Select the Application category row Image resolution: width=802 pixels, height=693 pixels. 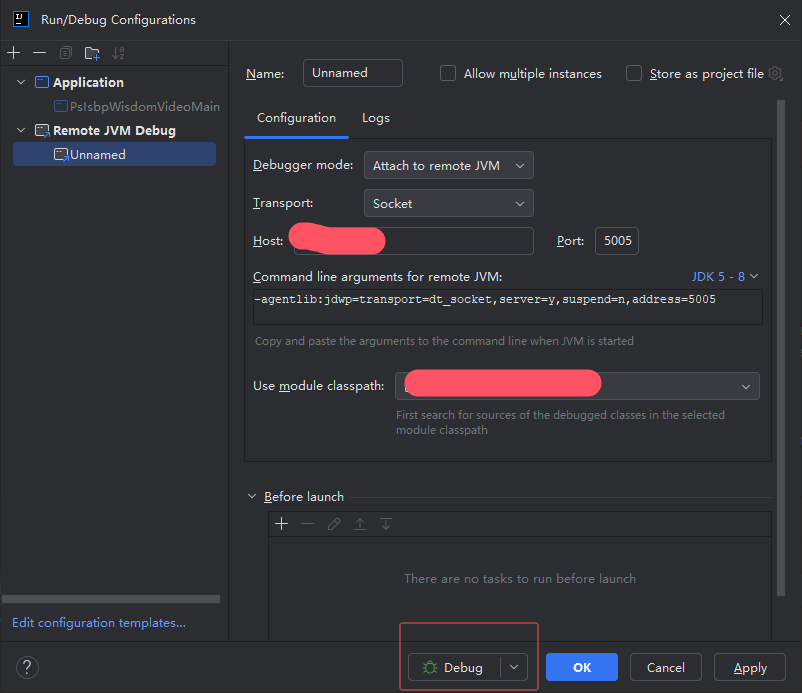click(x=79, y=82)
